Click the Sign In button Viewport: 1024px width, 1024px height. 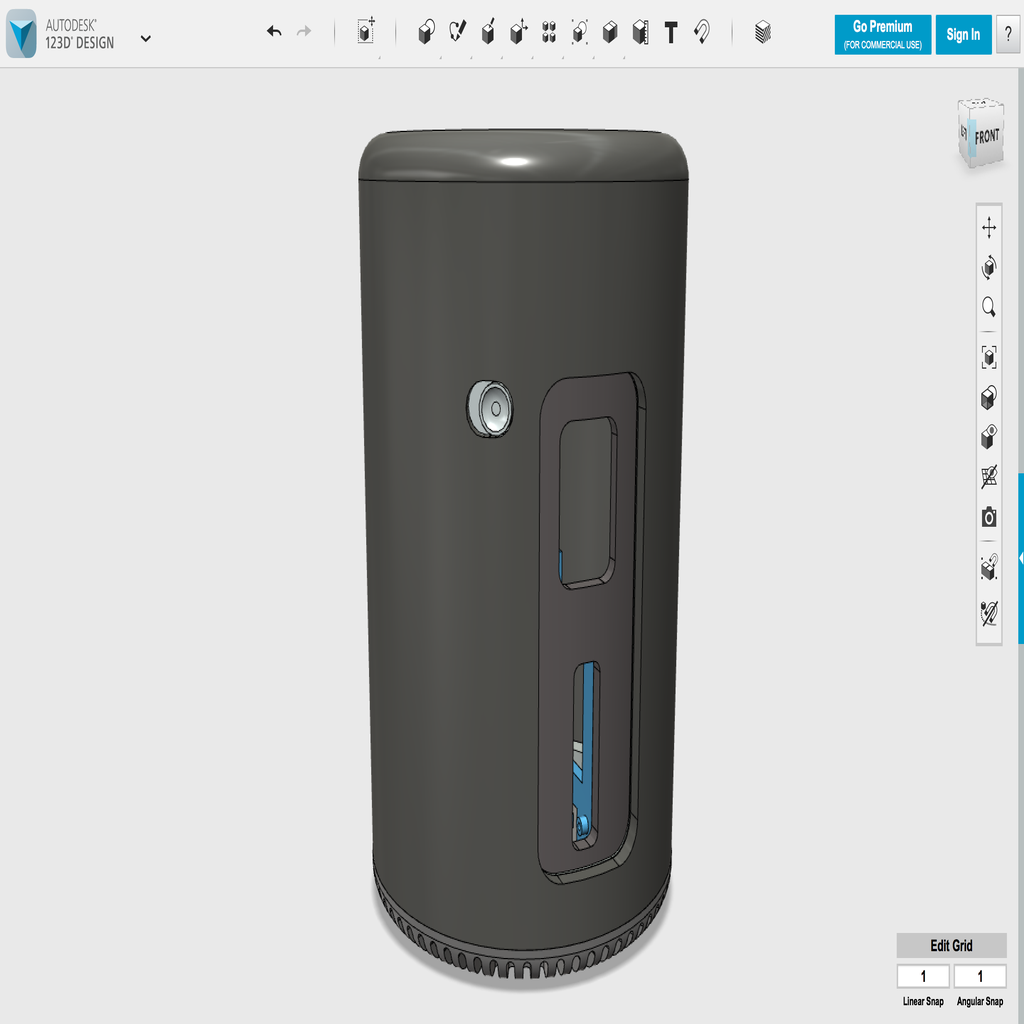963,35
